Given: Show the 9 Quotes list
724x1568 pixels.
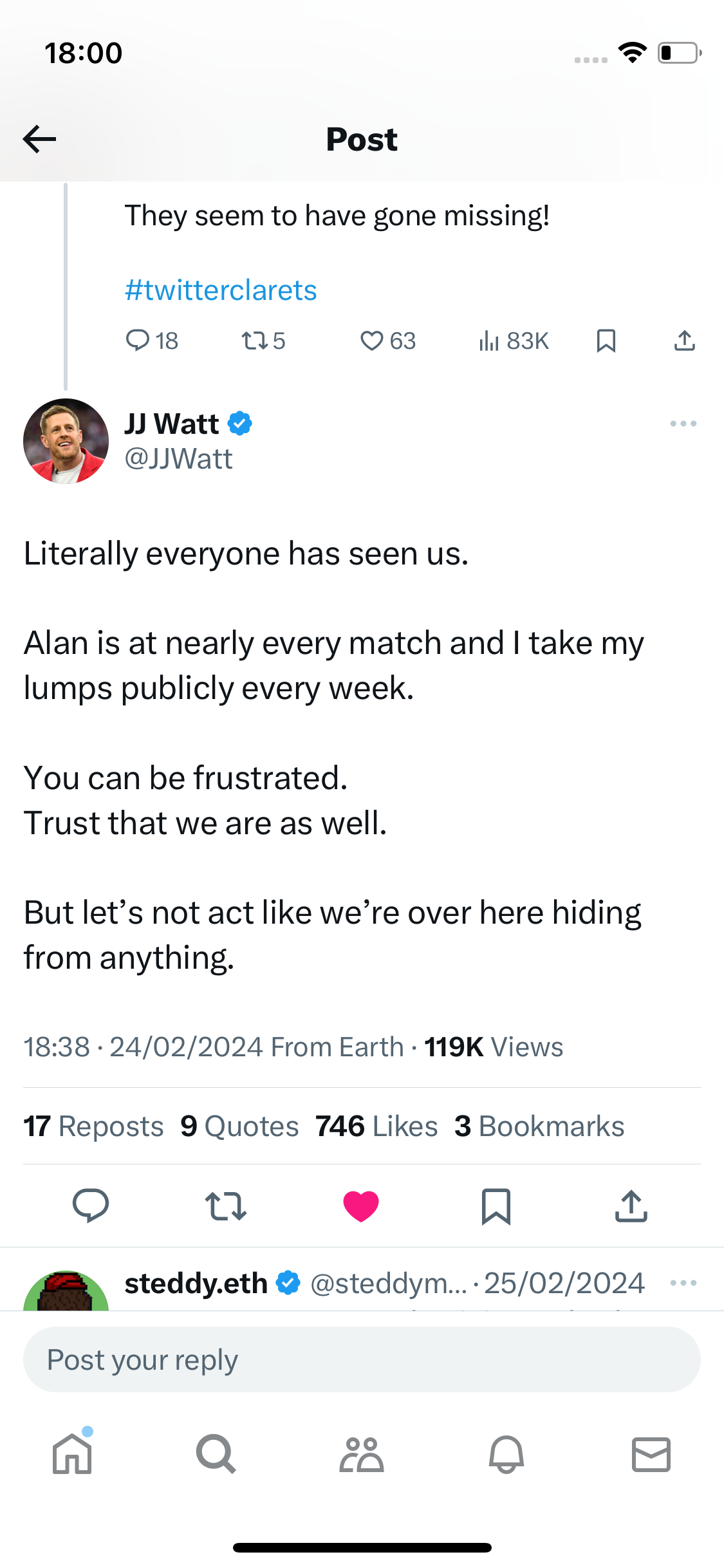Looking at the screenshot, I should pos(239,1126).
